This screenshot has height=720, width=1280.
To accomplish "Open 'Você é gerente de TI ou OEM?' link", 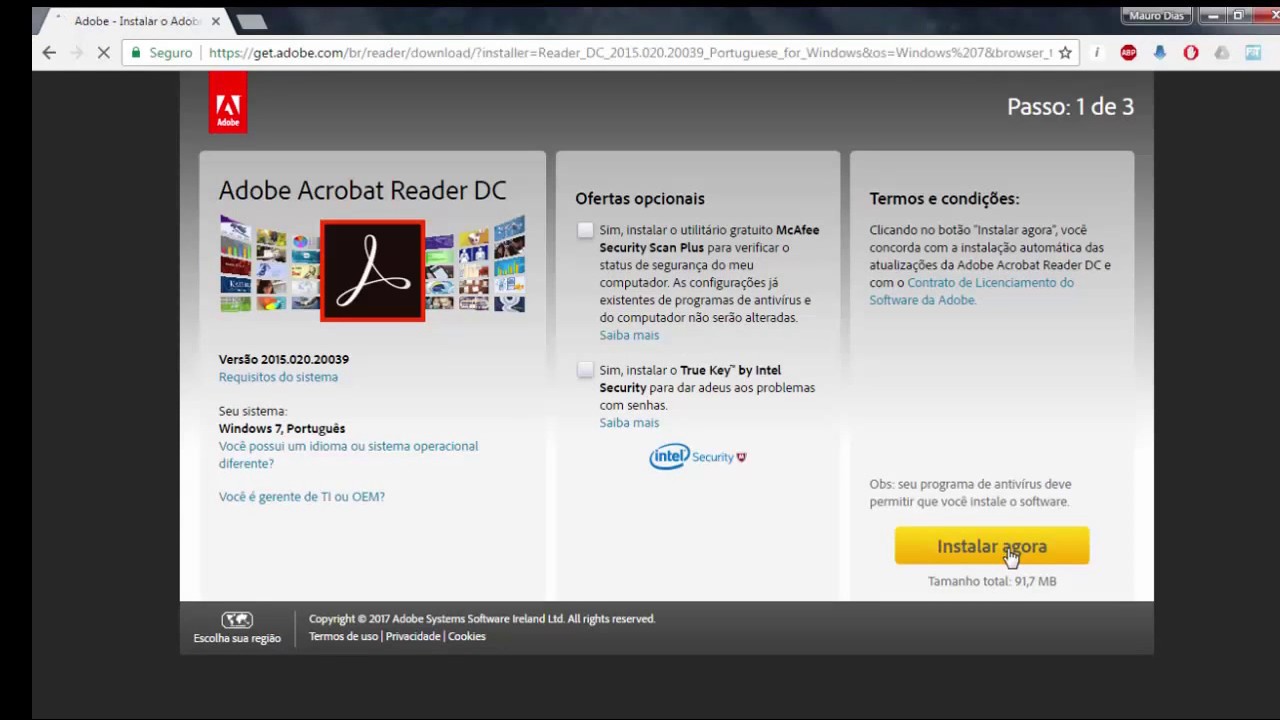I will (302, 496).
